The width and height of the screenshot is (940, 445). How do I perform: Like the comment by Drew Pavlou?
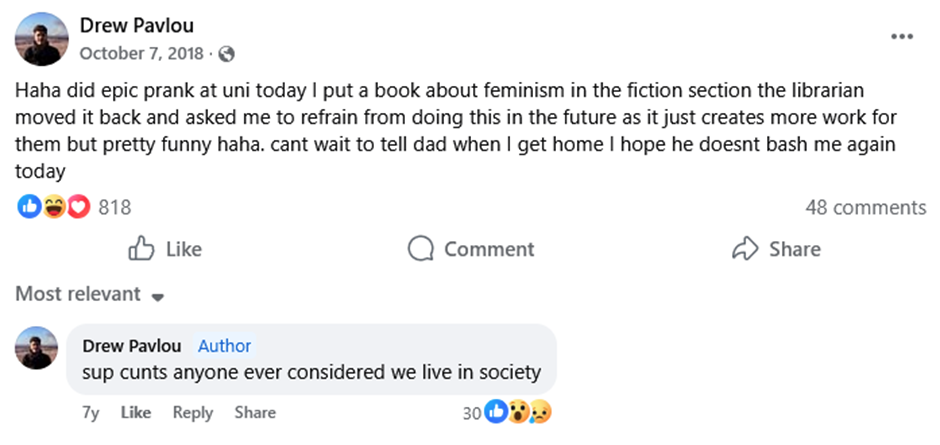135,412
